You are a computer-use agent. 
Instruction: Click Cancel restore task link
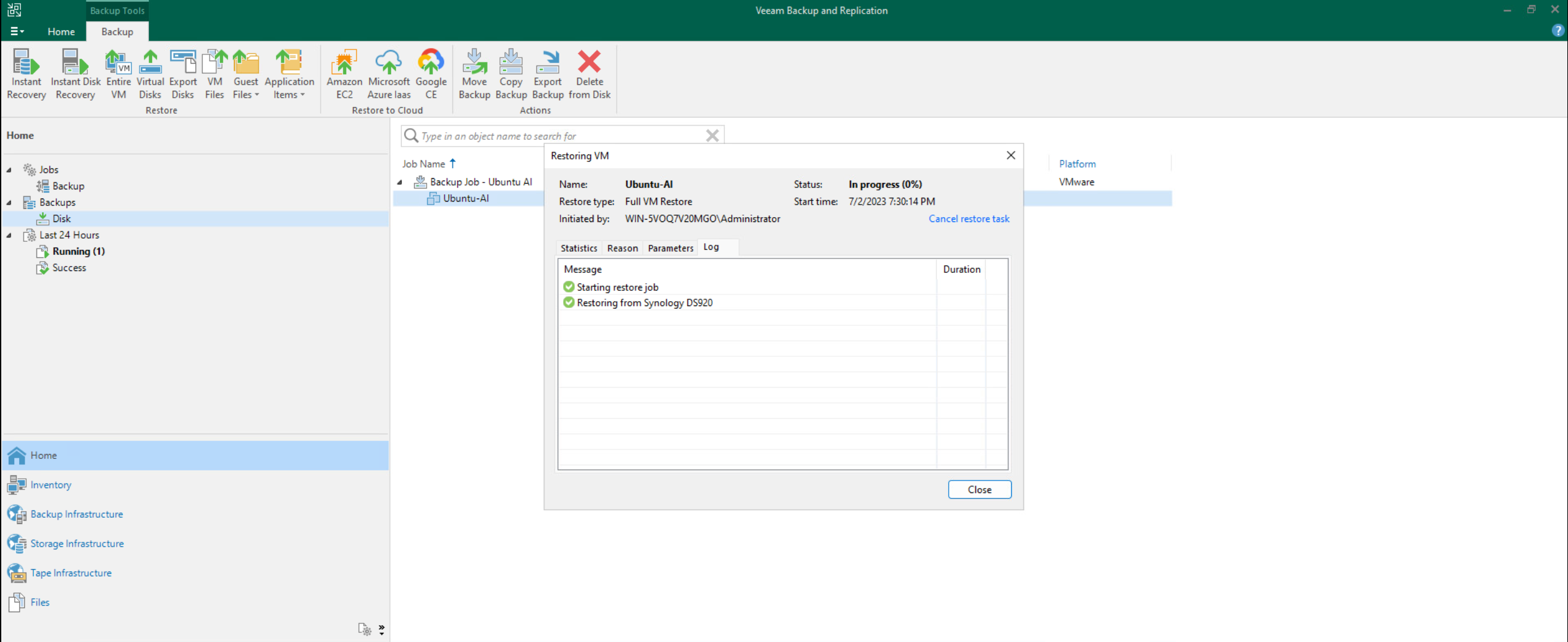point(968,218)
